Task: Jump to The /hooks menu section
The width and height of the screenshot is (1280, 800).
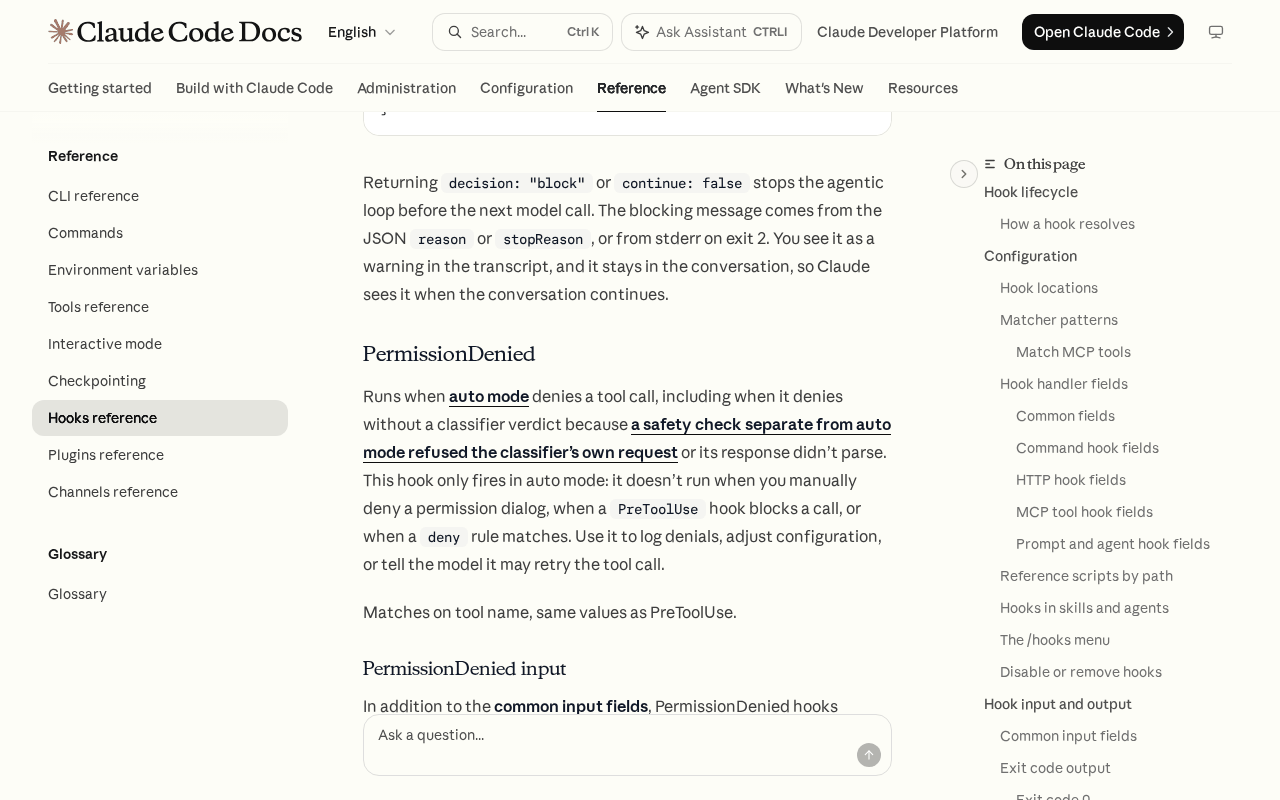Action: tap(1055, 640)
